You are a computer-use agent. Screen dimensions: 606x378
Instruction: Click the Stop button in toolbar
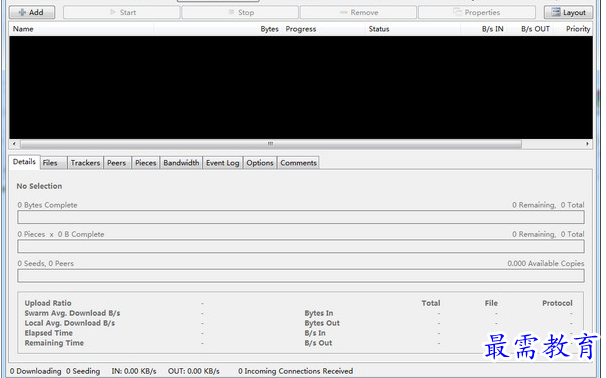point(240,12)
